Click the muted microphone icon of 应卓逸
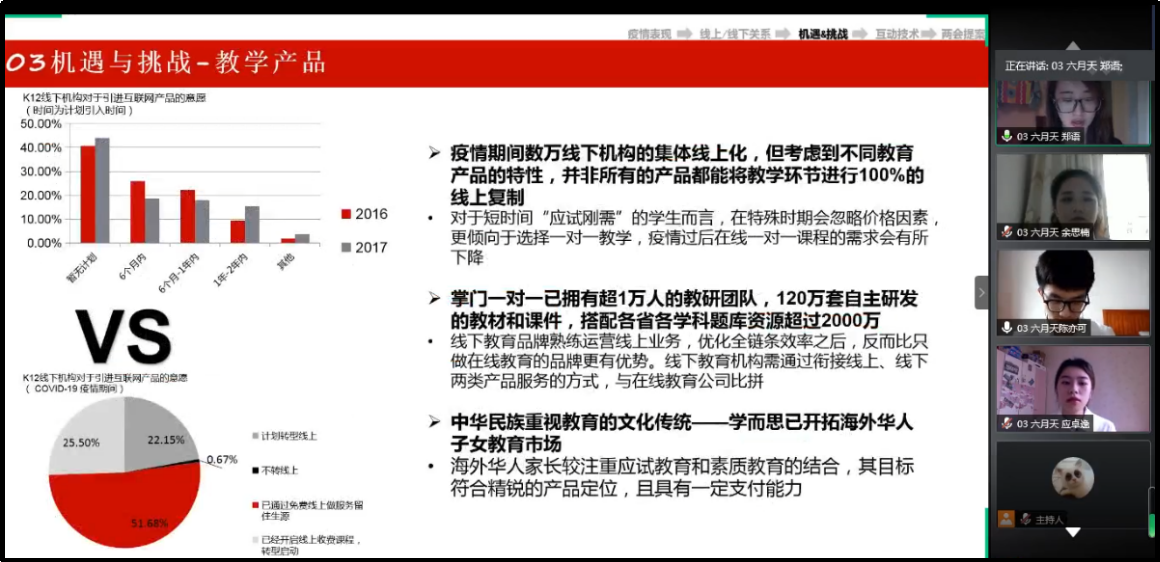 click(1006, 424)
